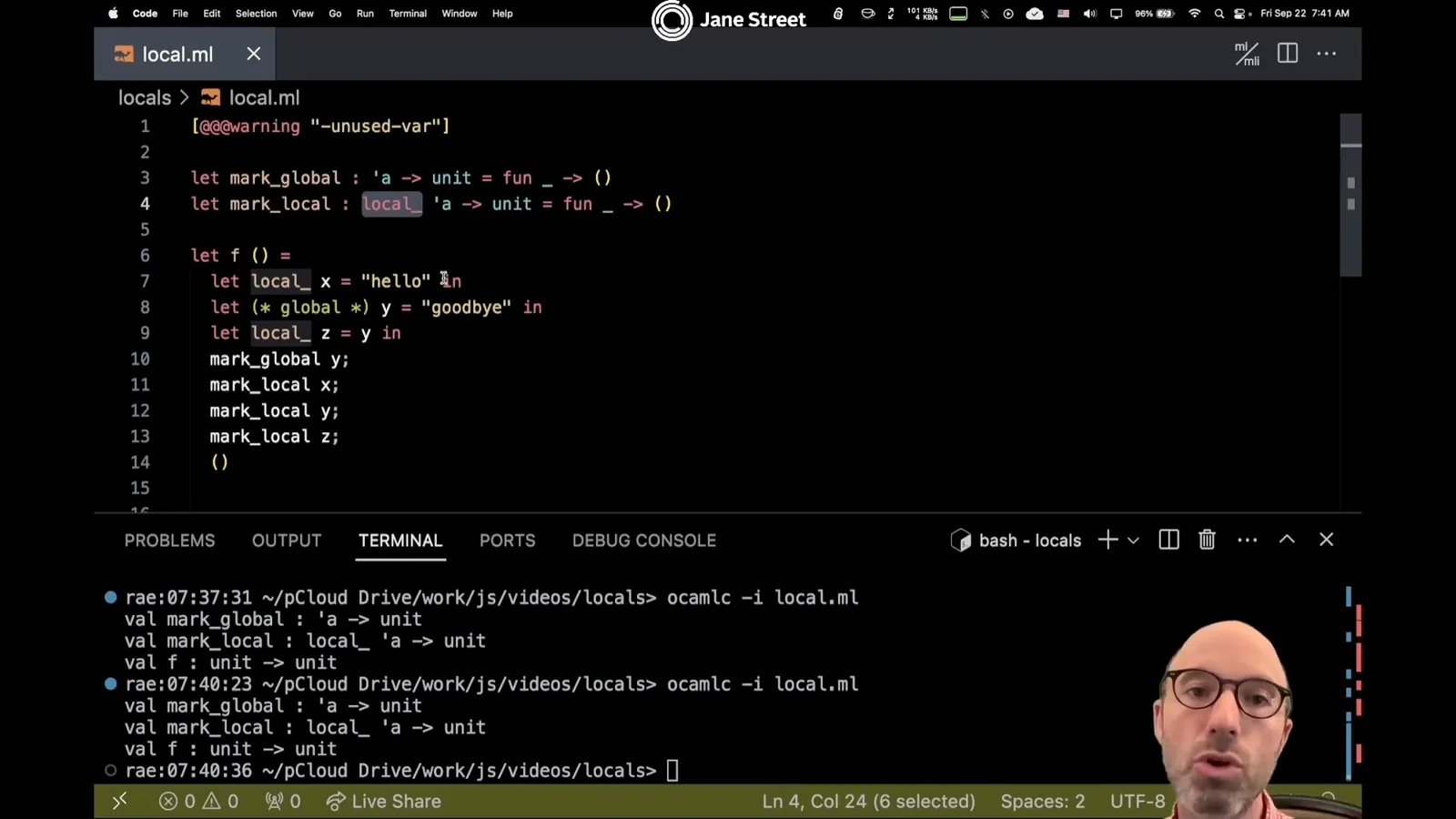Change file encoding via UTF-8
The image size is (1456, 819).
pos(1137,802)
